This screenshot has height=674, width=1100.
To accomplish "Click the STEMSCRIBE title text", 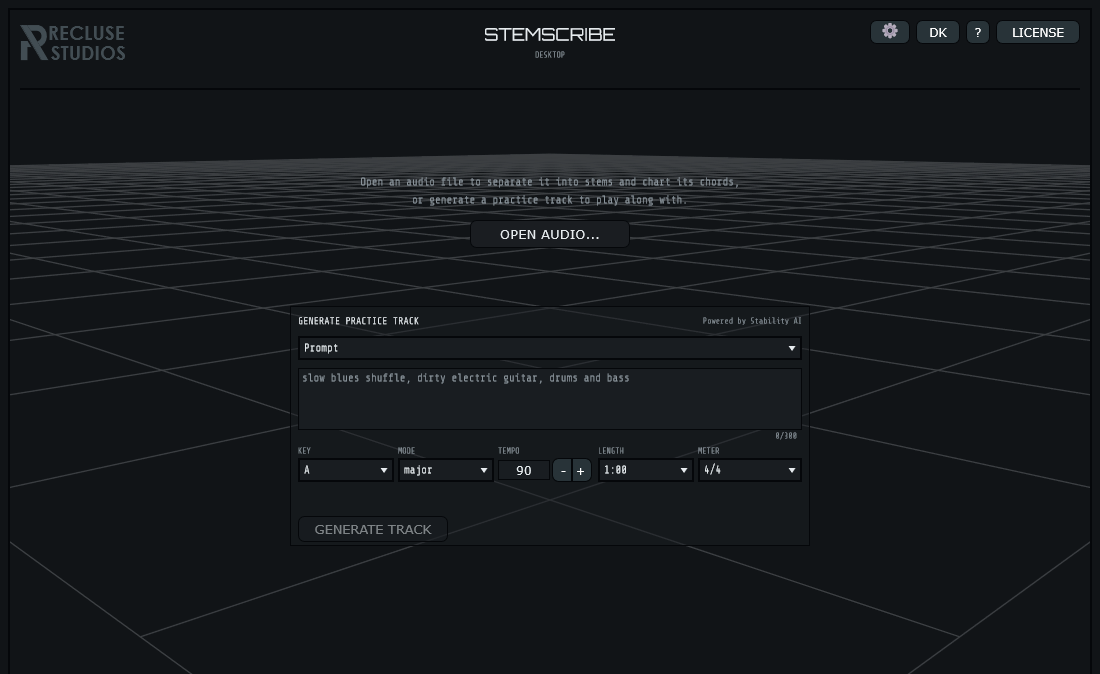I will (549, 34).
